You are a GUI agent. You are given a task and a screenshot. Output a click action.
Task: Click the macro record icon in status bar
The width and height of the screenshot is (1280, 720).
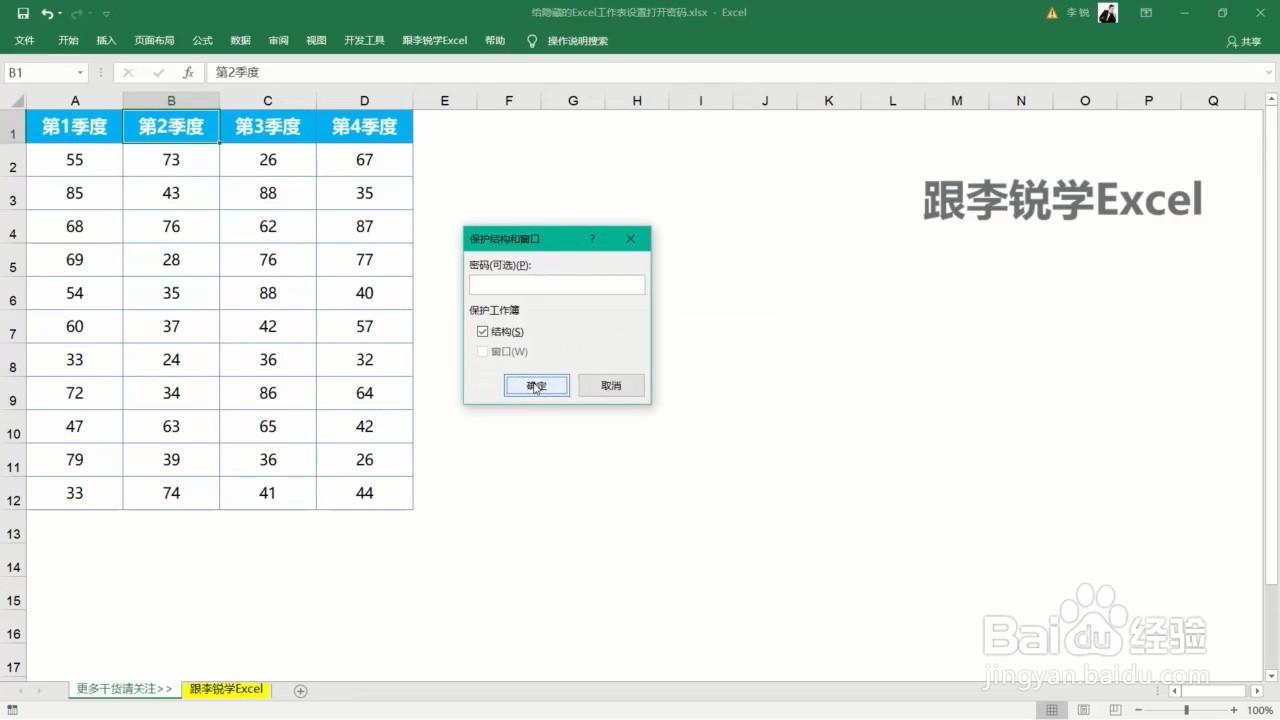point(12,710)
